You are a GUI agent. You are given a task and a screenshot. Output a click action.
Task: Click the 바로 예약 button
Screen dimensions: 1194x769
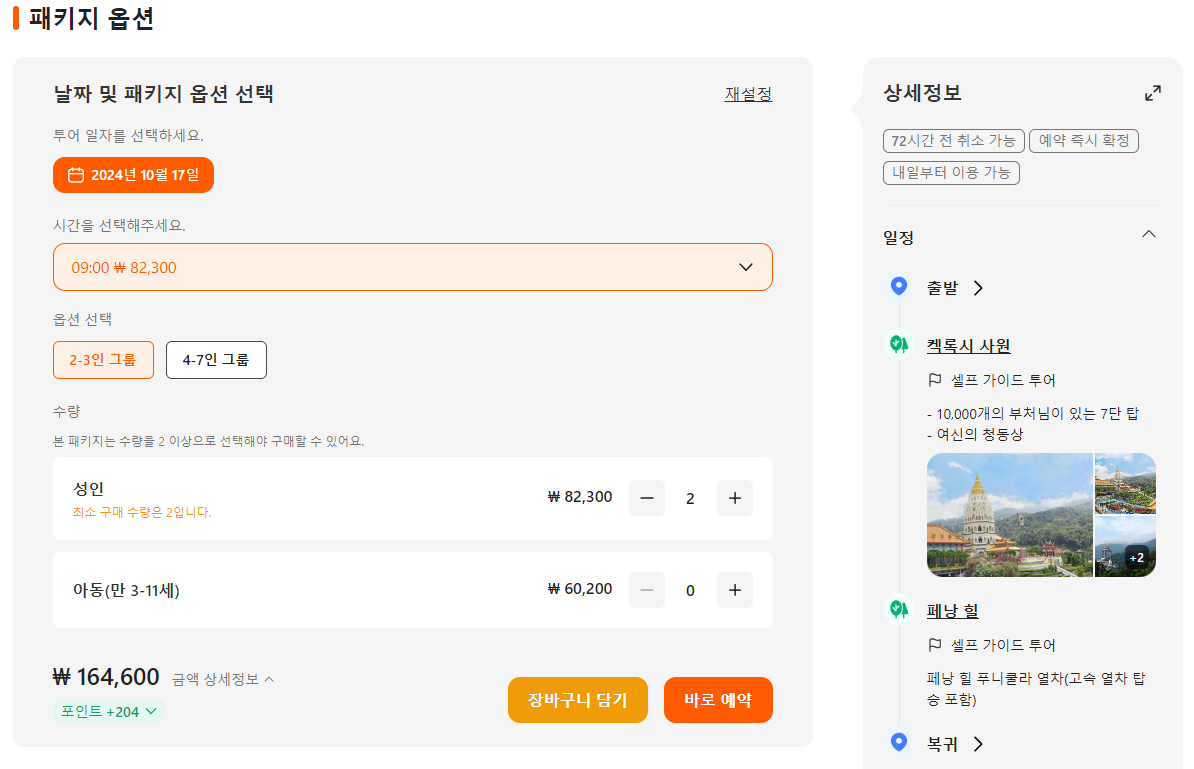tap(718, 700)
